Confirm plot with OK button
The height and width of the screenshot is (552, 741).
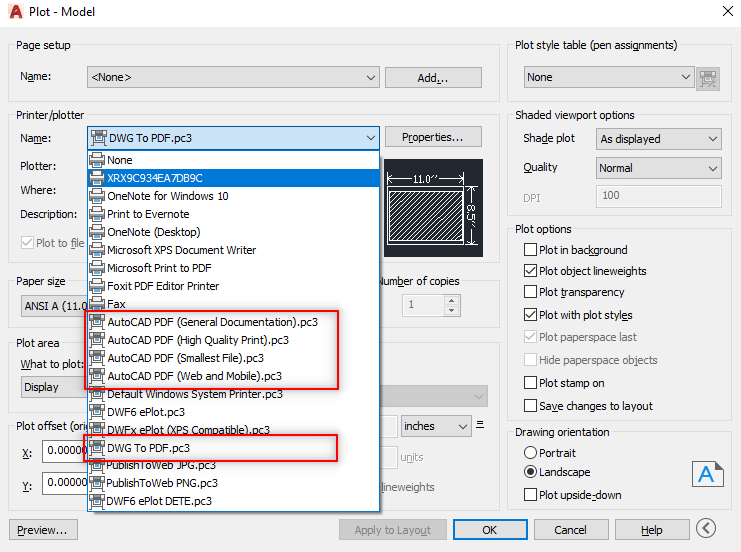(x=490, y=530)
